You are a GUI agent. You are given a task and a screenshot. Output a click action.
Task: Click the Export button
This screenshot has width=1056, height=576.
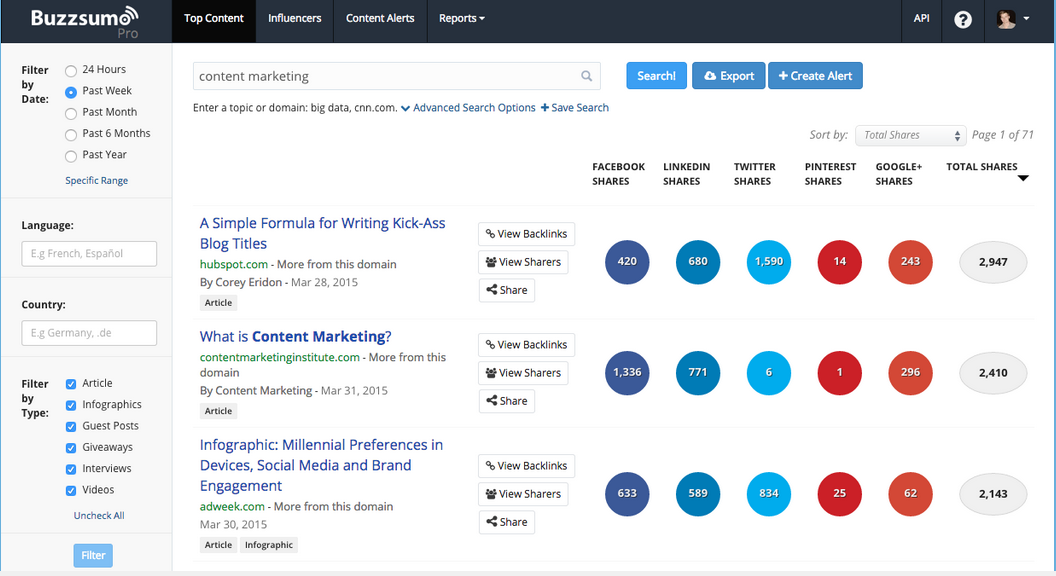point(729,75)
